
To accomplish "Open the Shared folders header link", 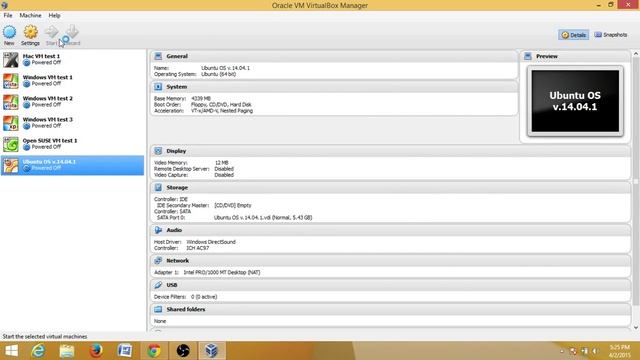I will [186, 309].
